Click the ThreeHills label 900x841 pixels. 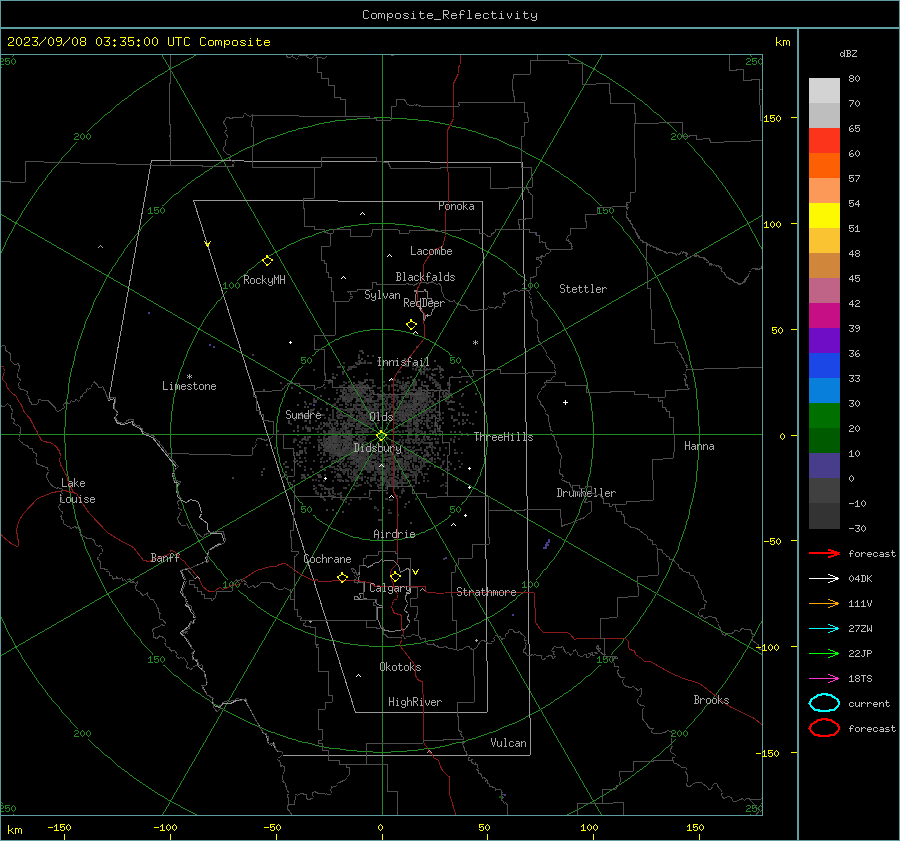point(503,437)
